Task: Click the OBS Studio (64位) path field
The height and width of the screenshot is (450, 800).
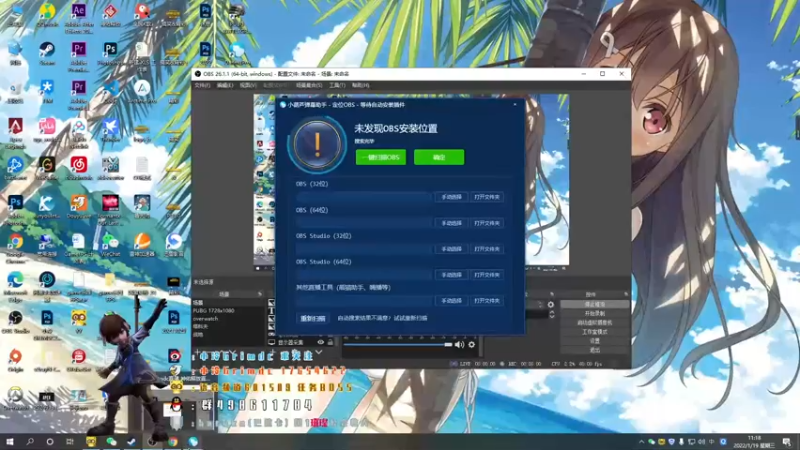Action: [x=364, y=275]
